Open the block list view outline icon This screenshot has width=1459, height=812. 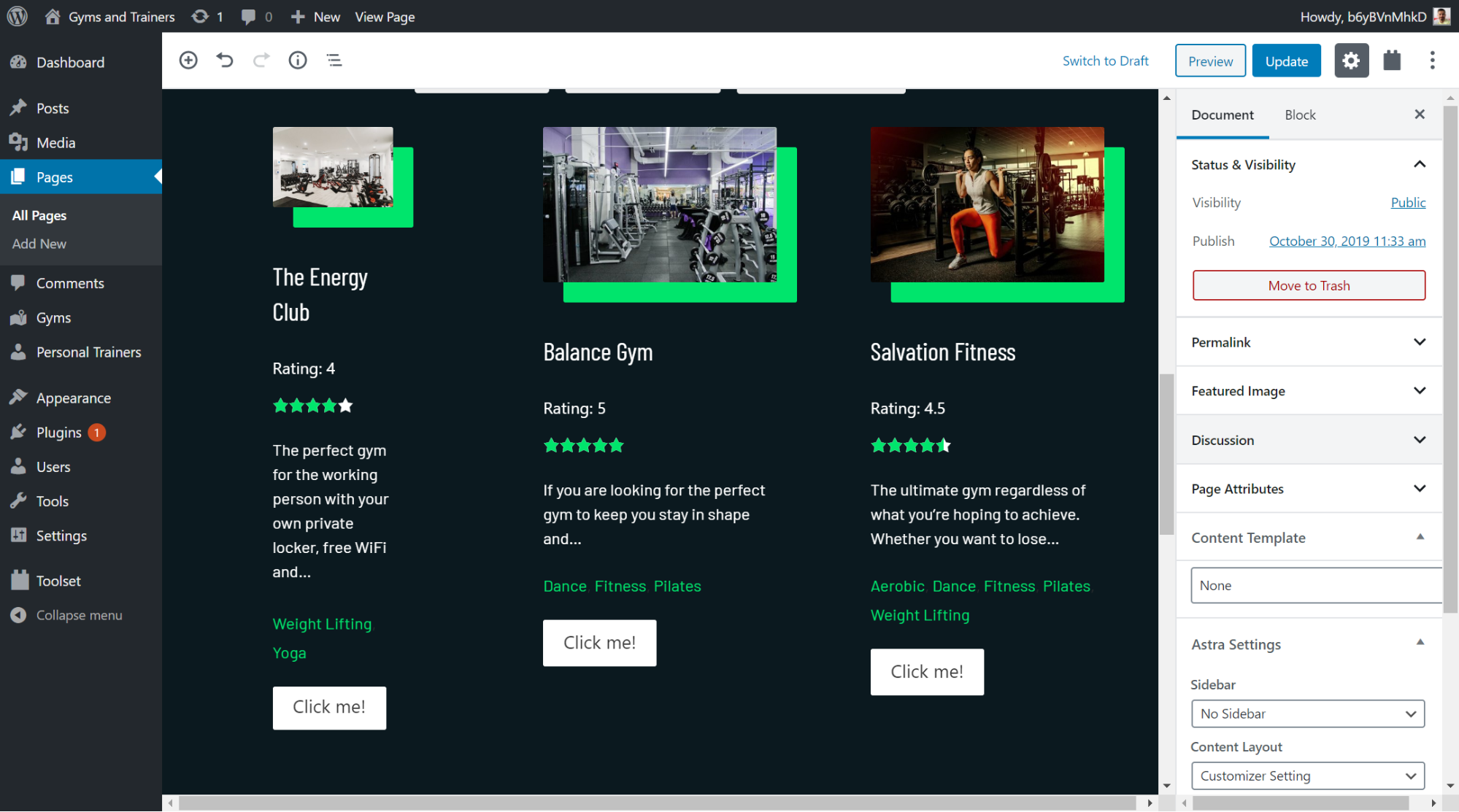click(x=334, y=60)
